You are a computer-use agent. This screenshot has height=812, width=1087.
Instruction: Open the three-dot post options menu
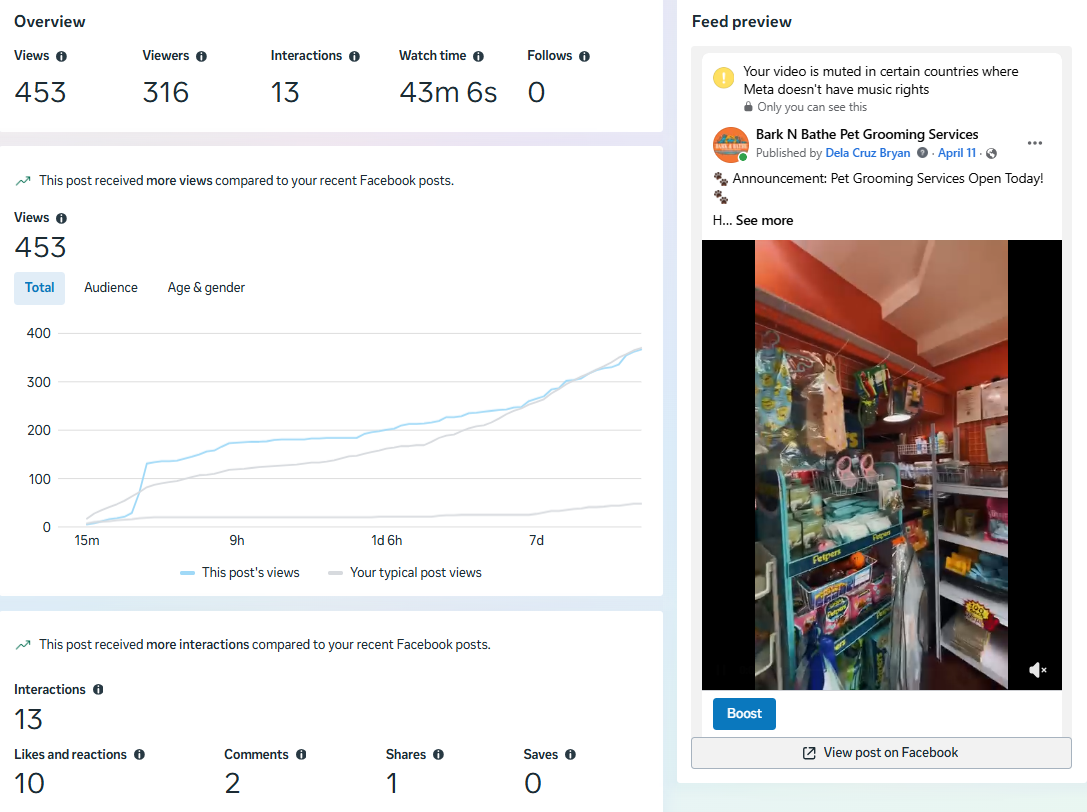pos(1035,143)
